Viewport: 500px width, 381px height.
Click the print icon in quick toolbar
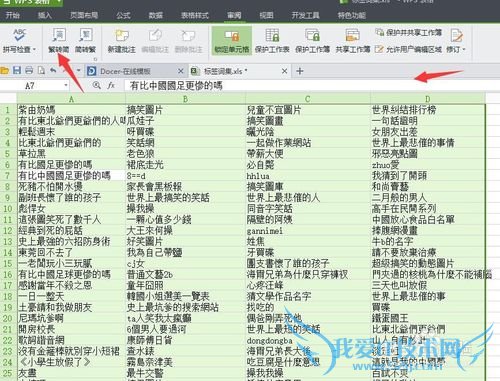click(x=29, y=70)
